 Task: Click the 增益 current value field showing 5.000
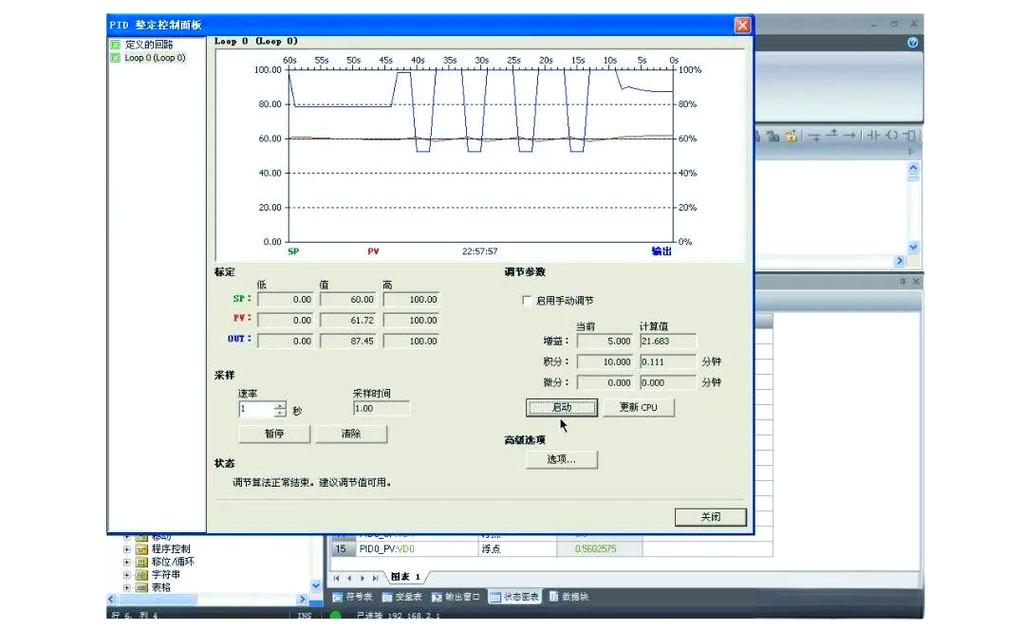coord(605,341)
